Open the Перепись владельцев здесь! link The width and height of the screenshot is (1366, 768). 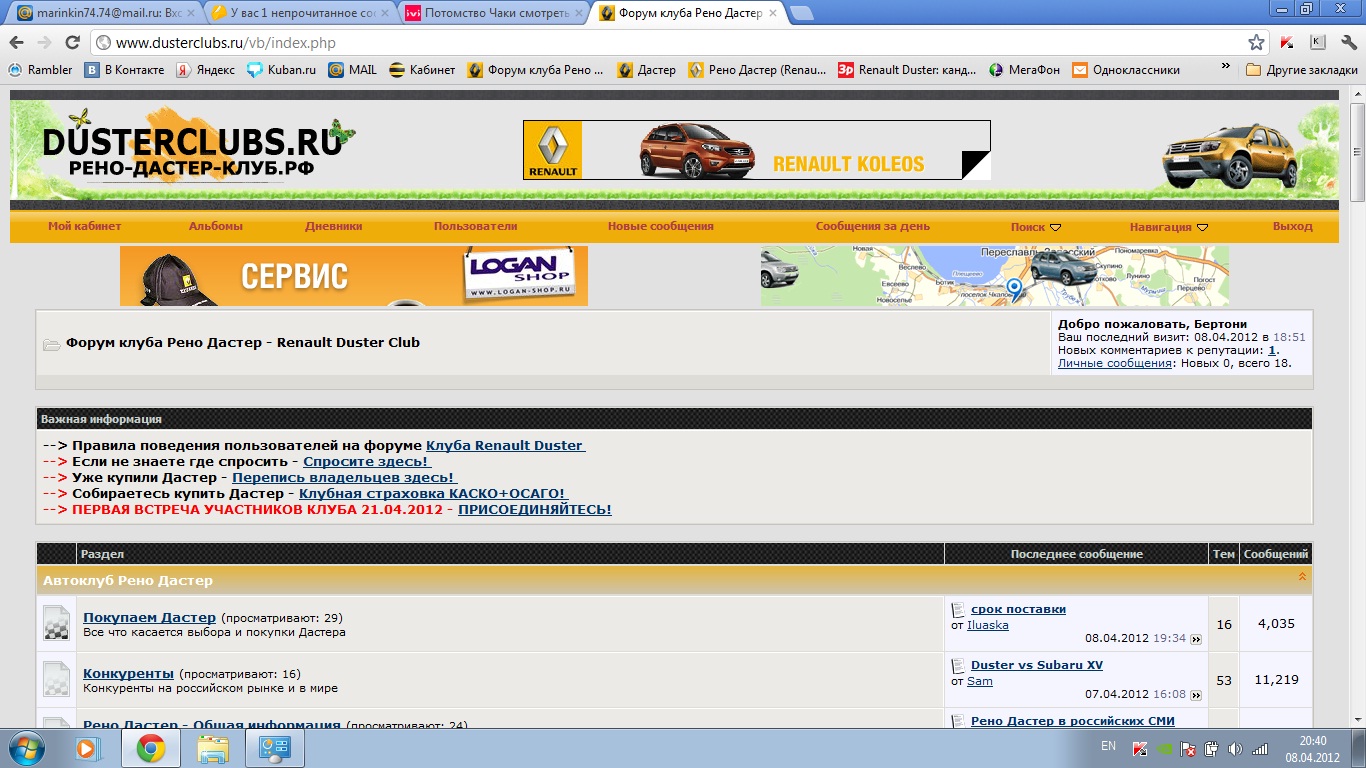point(344,477)
